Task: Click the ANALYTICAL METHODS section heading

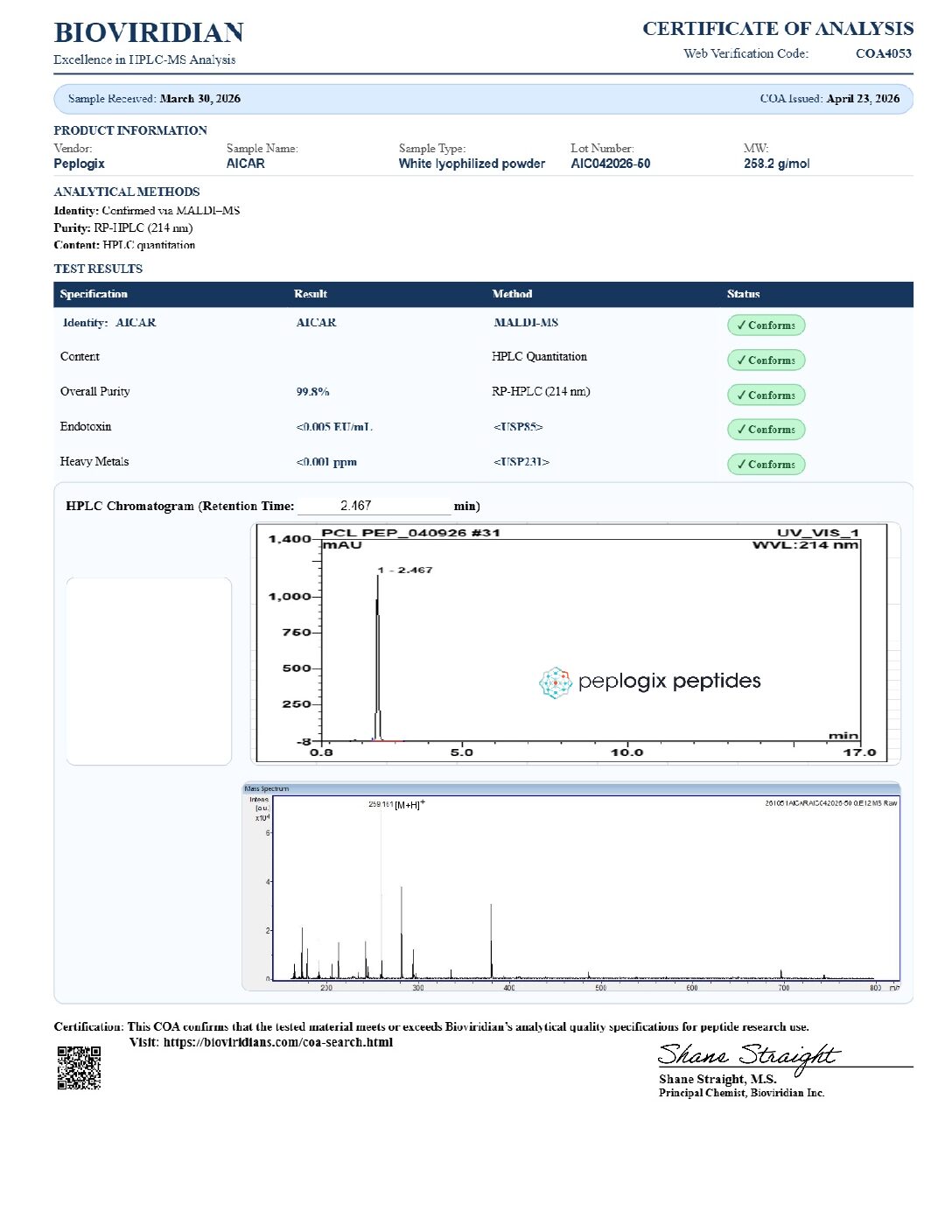Action: tap(127, 192)
